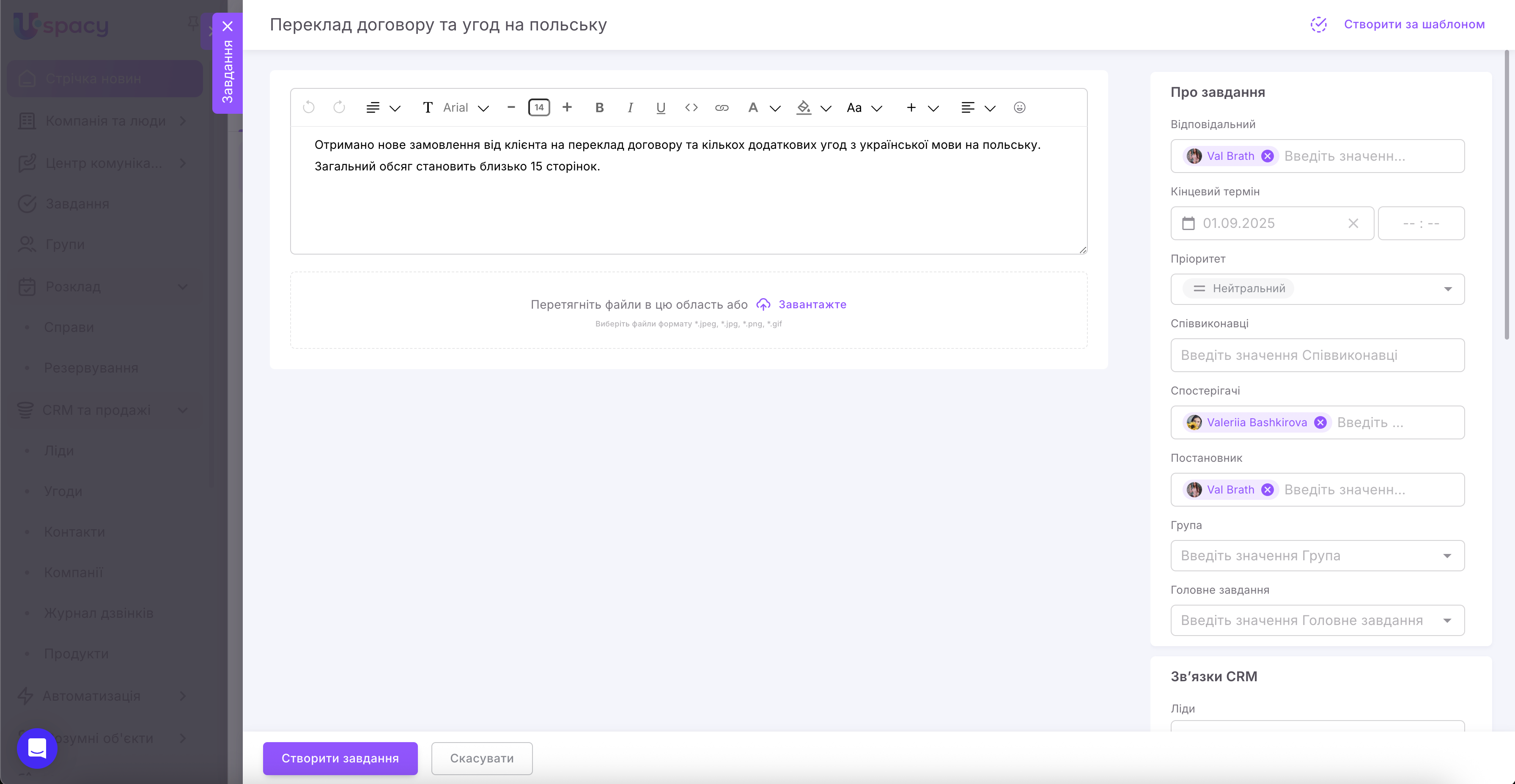This screenshot has height=784, width=1515.
Task: Open the emoji picker icon
Action: pyautogui.click(x=1019, y=108)
